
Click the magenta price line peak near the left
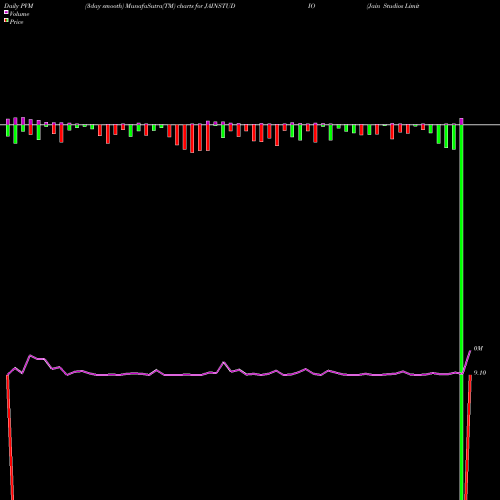click(30, 356)
